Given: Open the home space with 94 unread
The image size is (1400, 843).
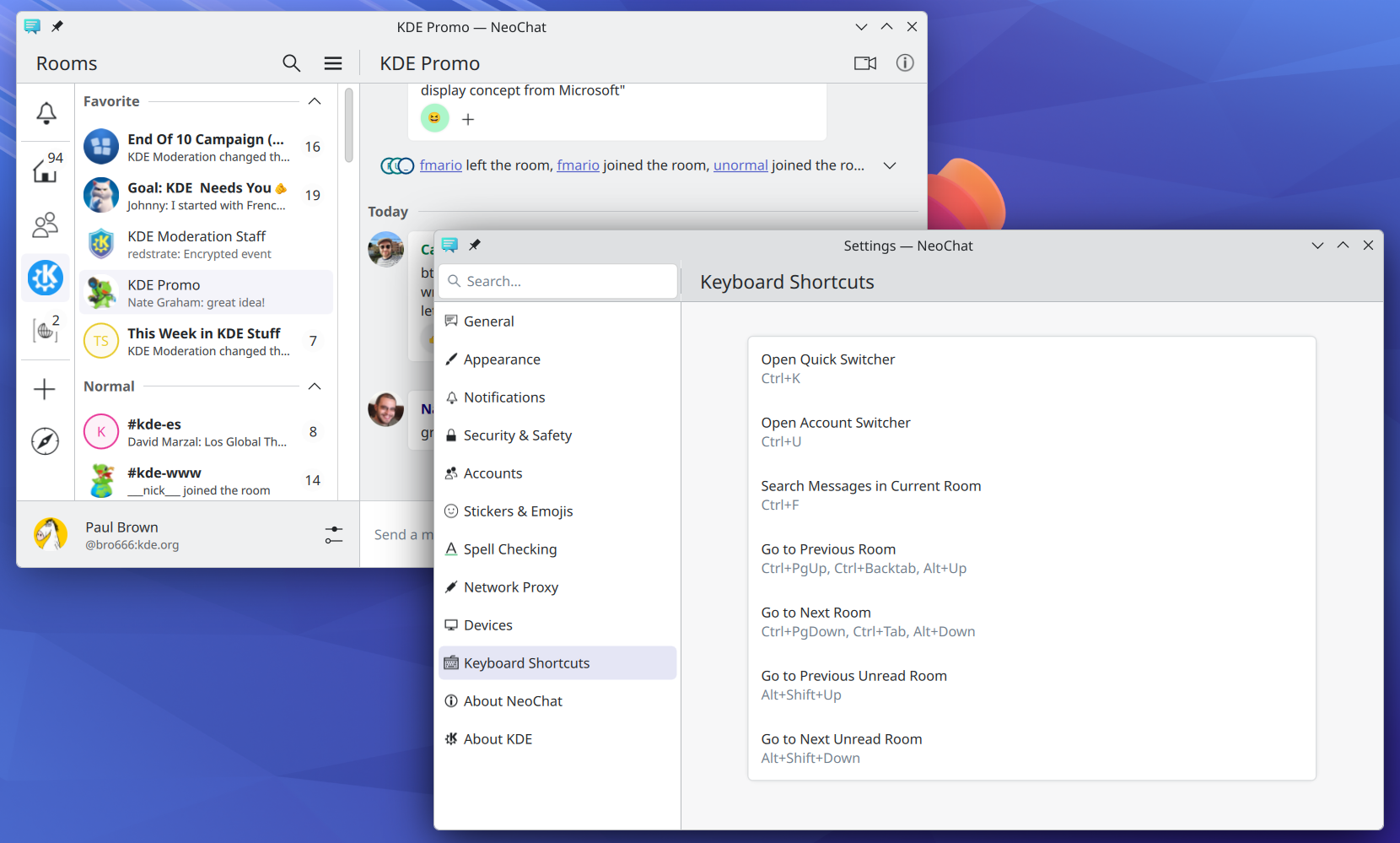Looking at the screenshot, I should [46, 169].
